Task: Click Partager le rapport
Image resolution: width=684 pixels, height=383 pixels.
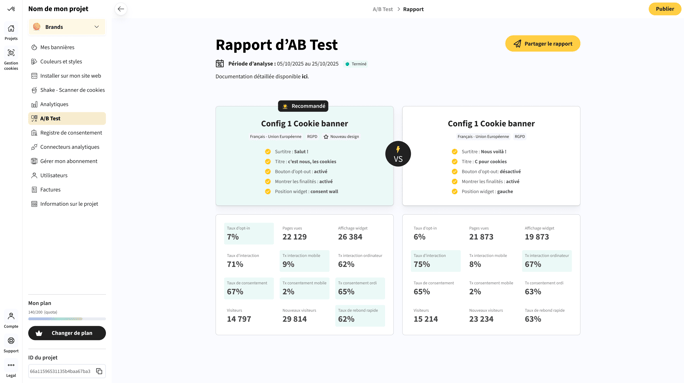Action: 543,44
